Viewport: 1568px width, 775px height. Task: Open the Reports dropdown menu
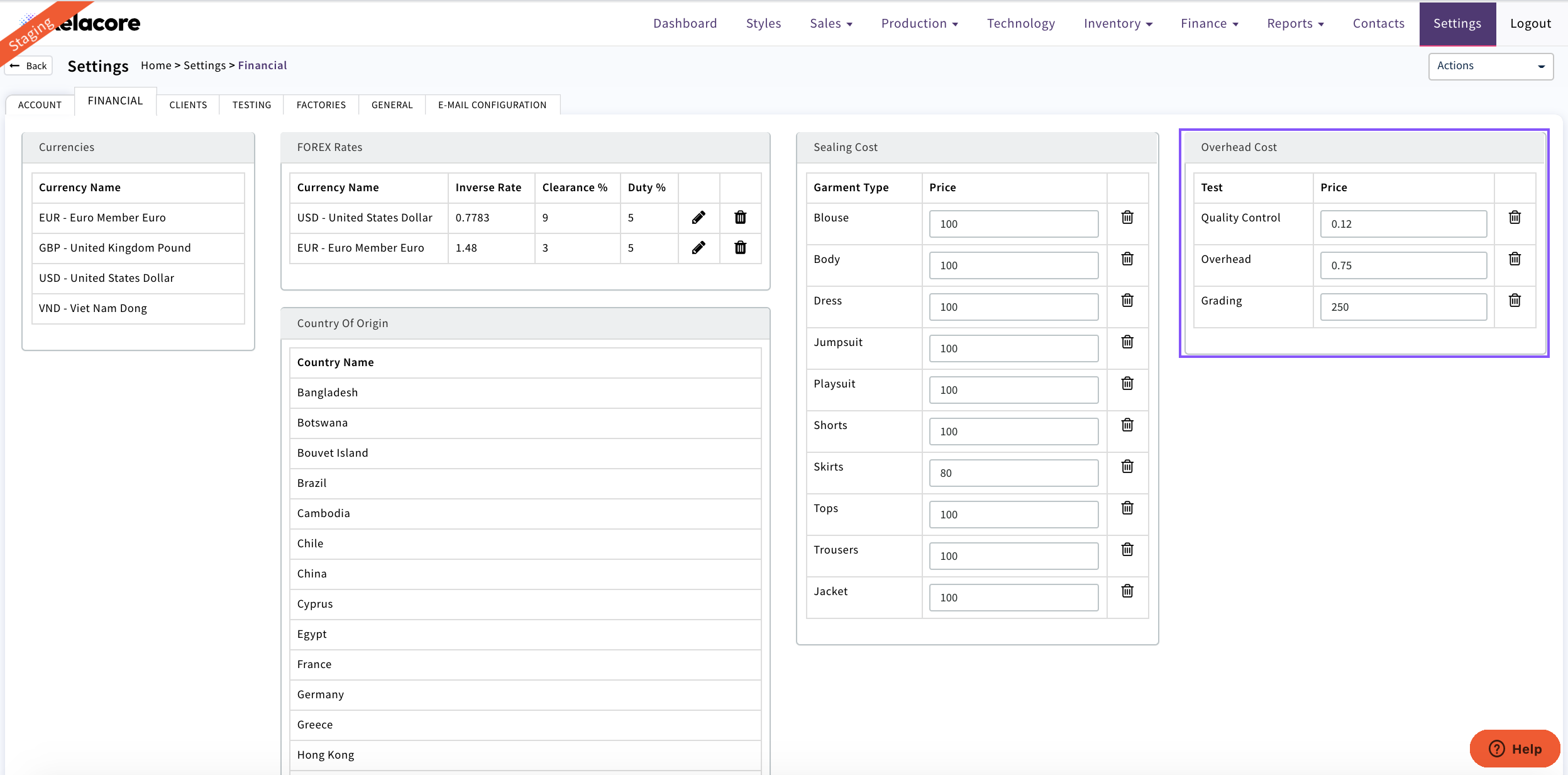tap(1295, 23)
